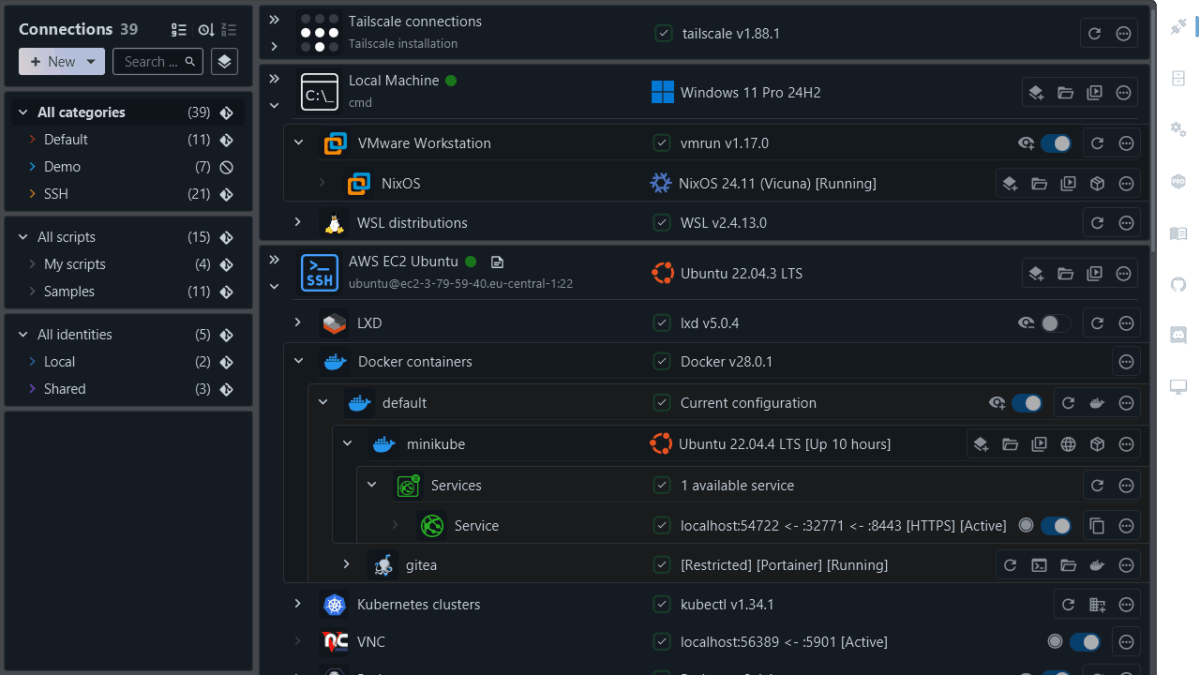This screenshot has height=675, width=1200.
Task: Open the file browser cabinet icon in sidebar
Action: [x=1178, y=78]
